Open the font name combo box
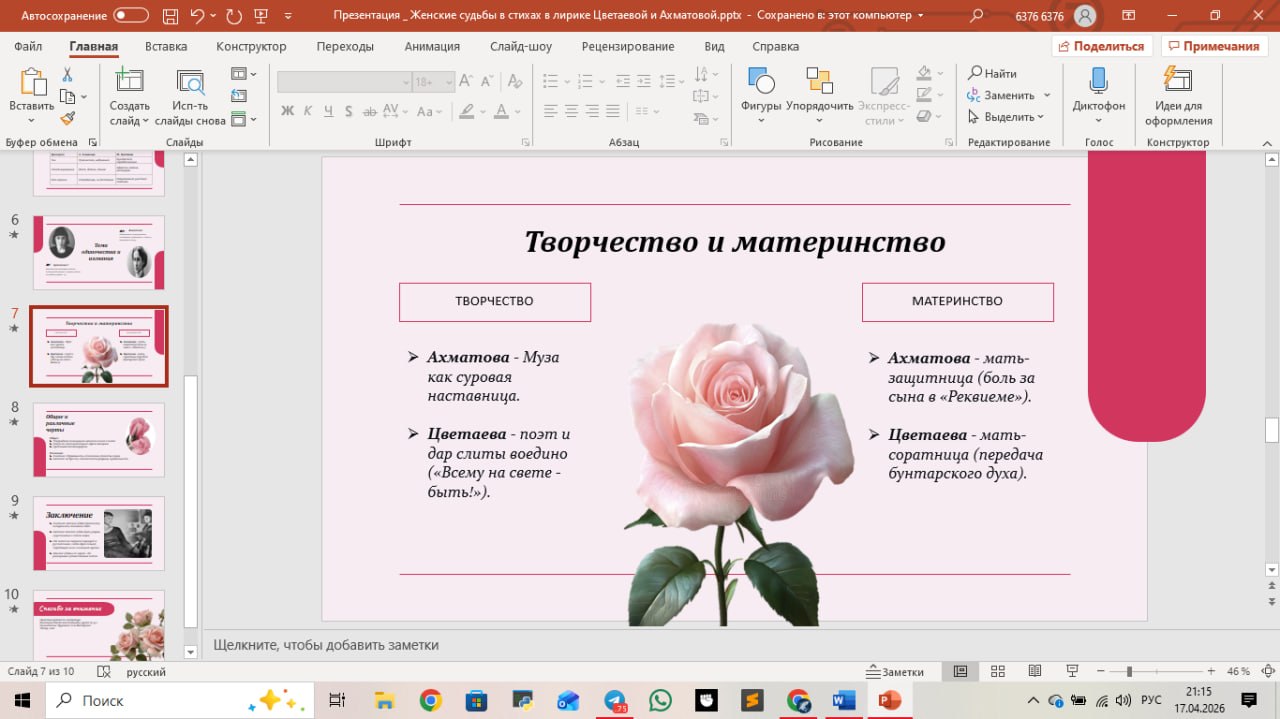 click(344, 82)
